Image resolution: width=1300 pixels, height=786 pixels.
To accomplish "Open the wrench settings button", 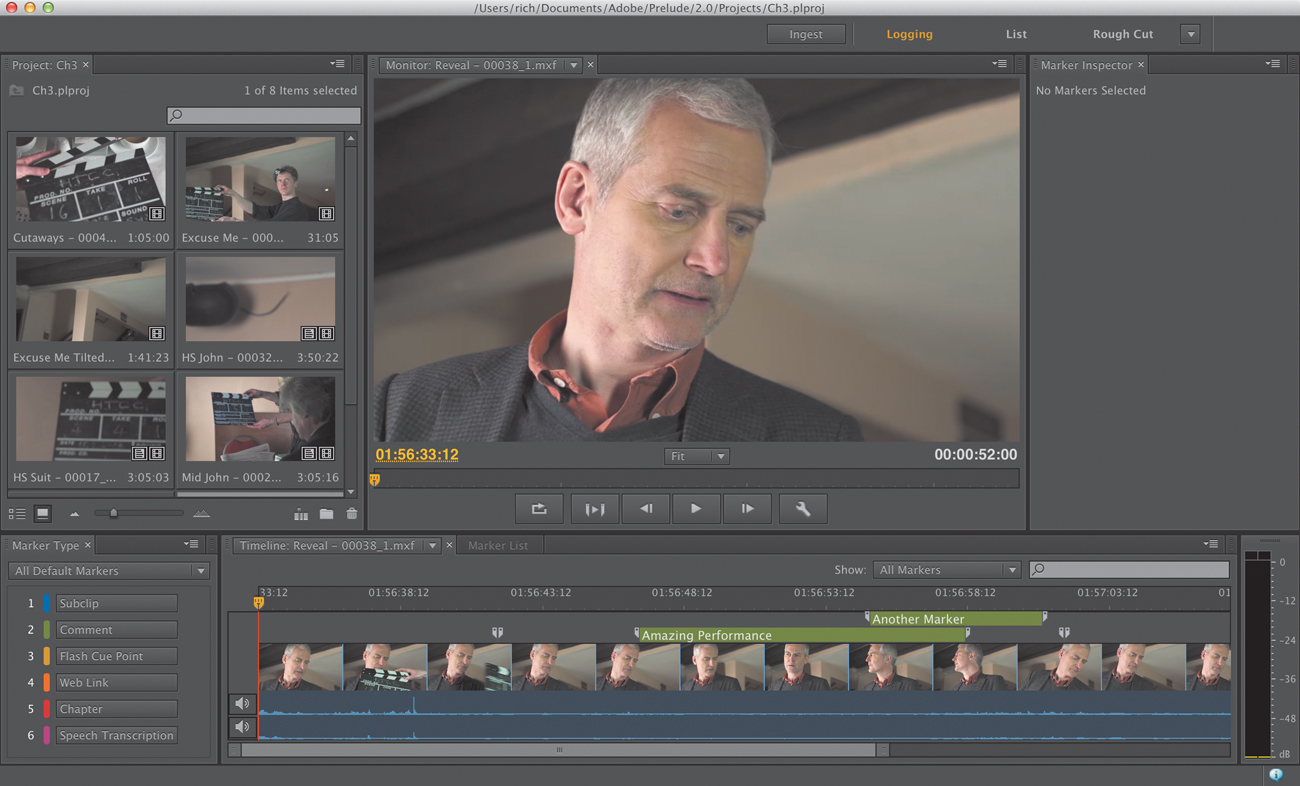I will pyautogui.click(x=802, y=509).
